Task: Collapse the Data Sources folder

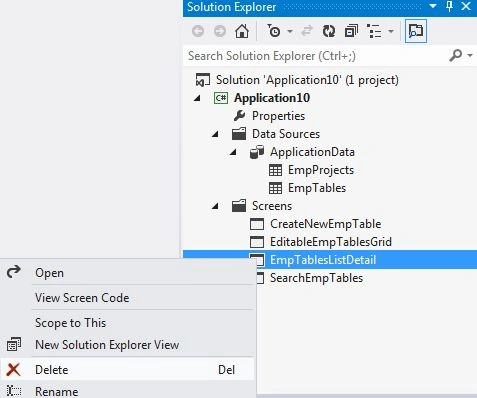Action: (x=215, y=134)
